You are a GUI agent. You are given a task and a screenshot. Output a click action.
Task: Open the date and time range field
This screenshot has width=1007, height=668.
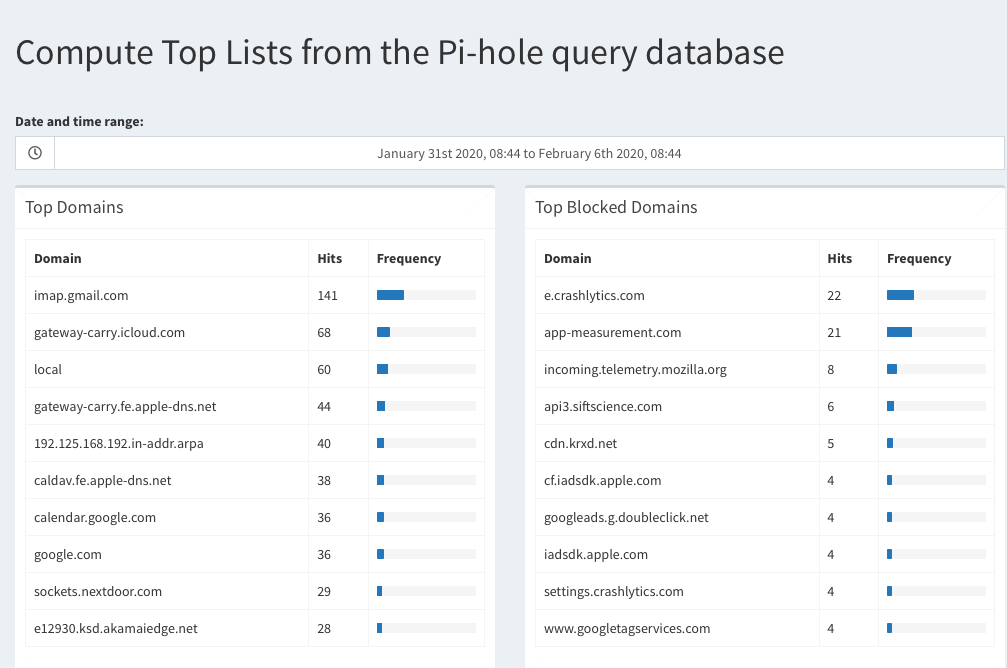[529, 153]
